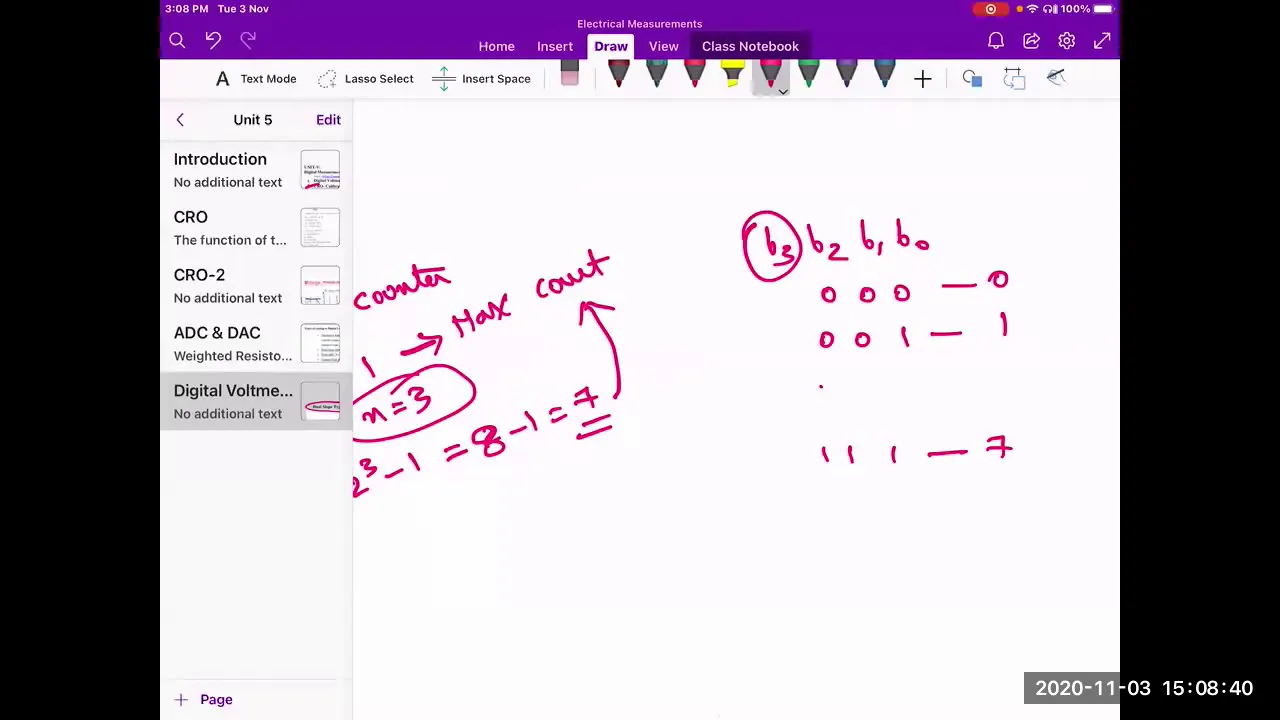Click the Unit 5 section title
The height and width of the screenshot is (720, 1280).
click(252, 120)
